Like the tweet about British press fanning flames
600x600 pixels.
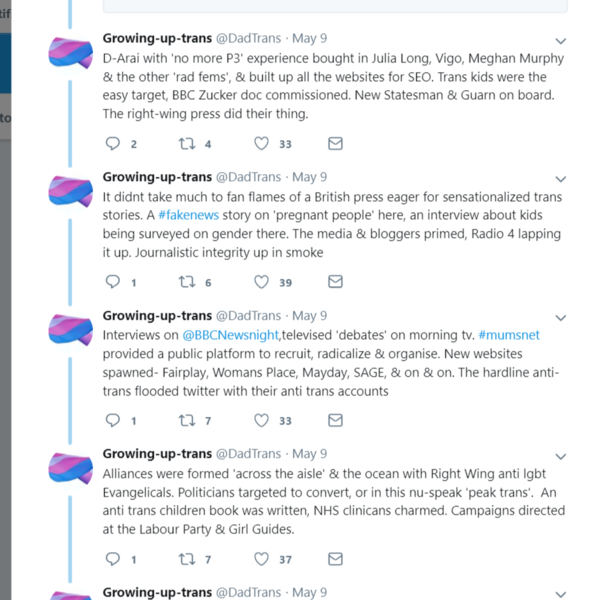262,282
